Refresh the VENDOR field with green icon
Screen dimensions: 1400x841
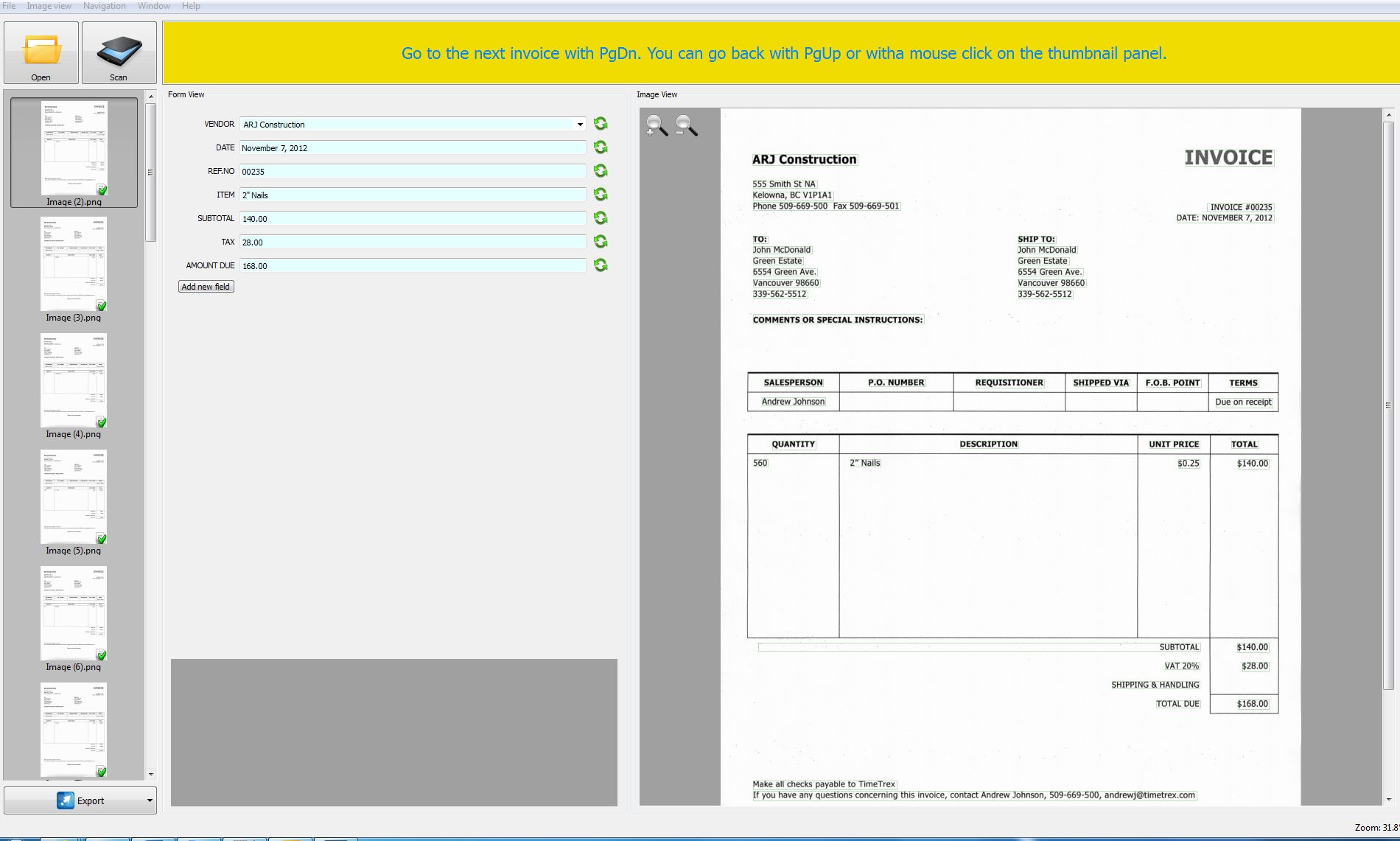pyautogui.click(x=601, y=124)
